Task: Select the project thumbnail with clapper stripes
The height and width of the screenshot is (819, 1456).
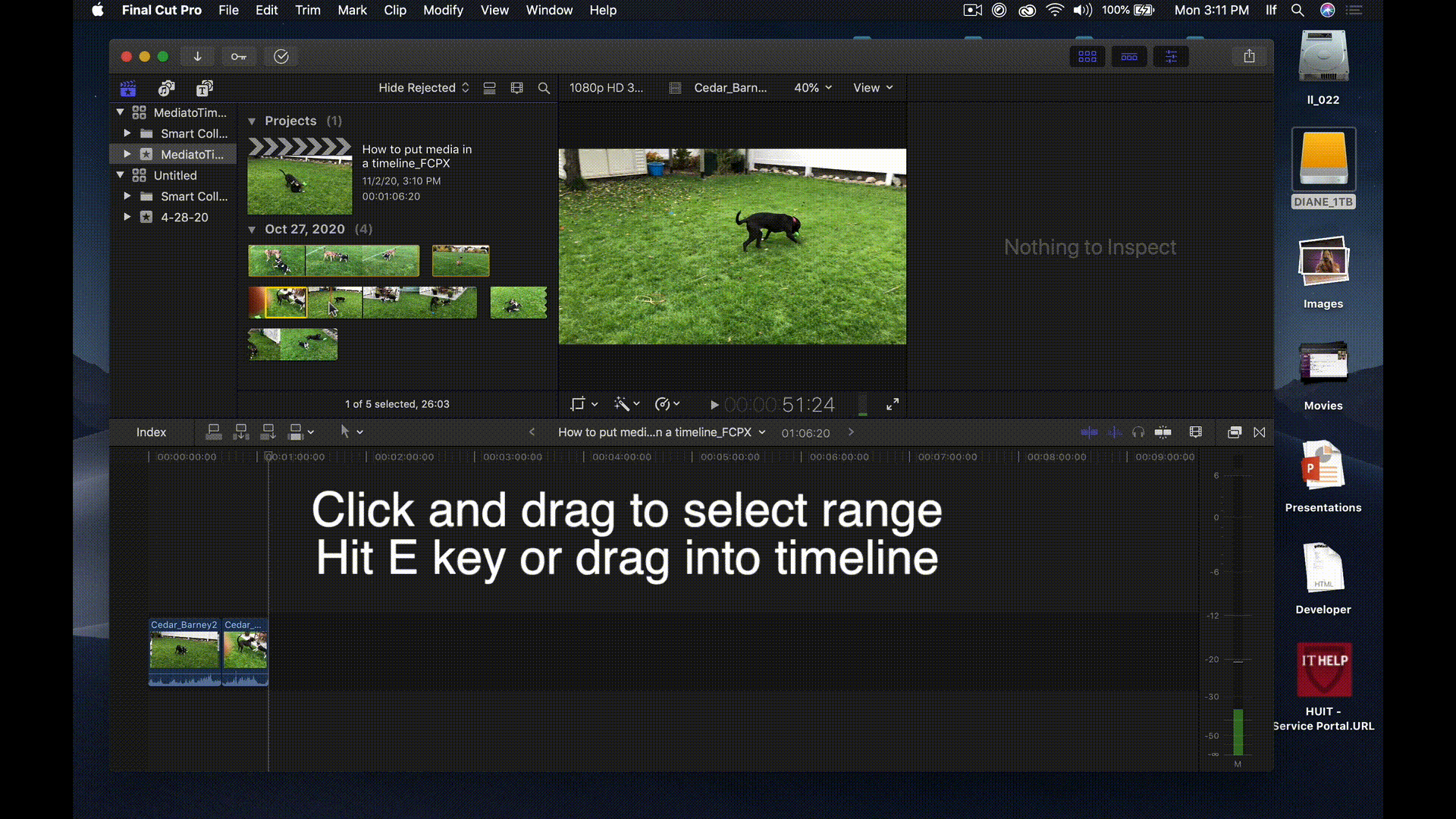Action: pos(300,176)
